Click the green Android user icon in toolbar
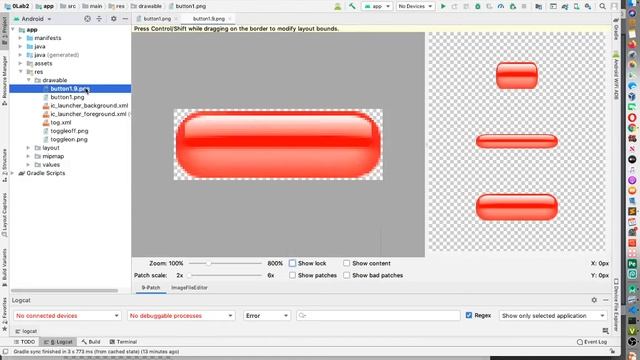Screen dimensions: 640x360 tap(338, 6)
